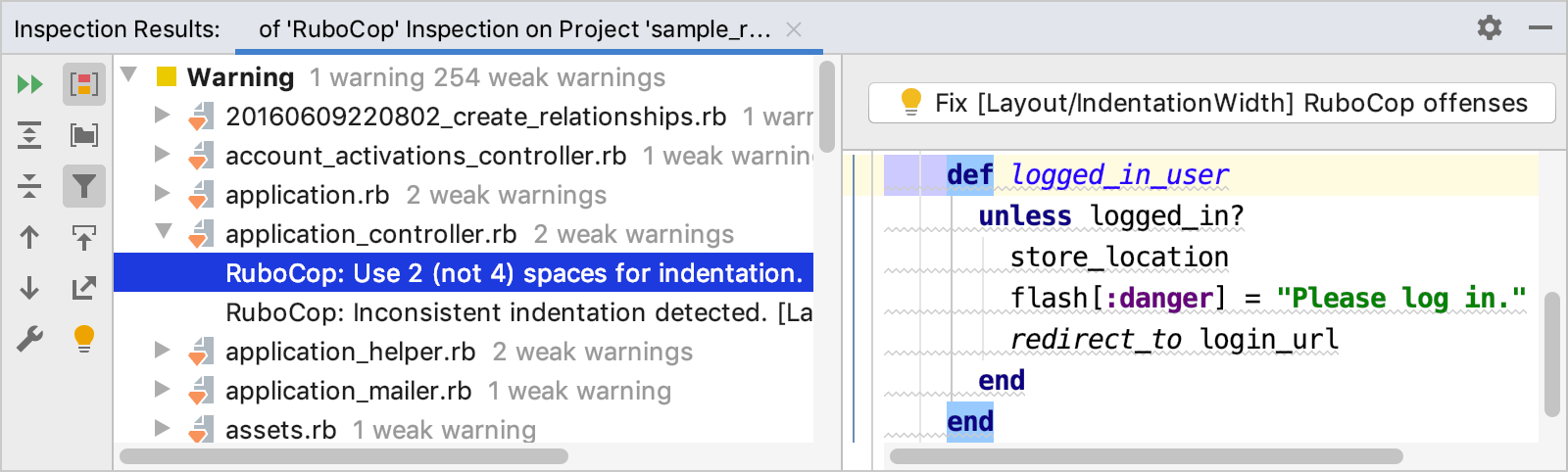Select the 'RuboCop' Inspection results tab
Screen dimensions: 1568x472
(x=515, y=29)
